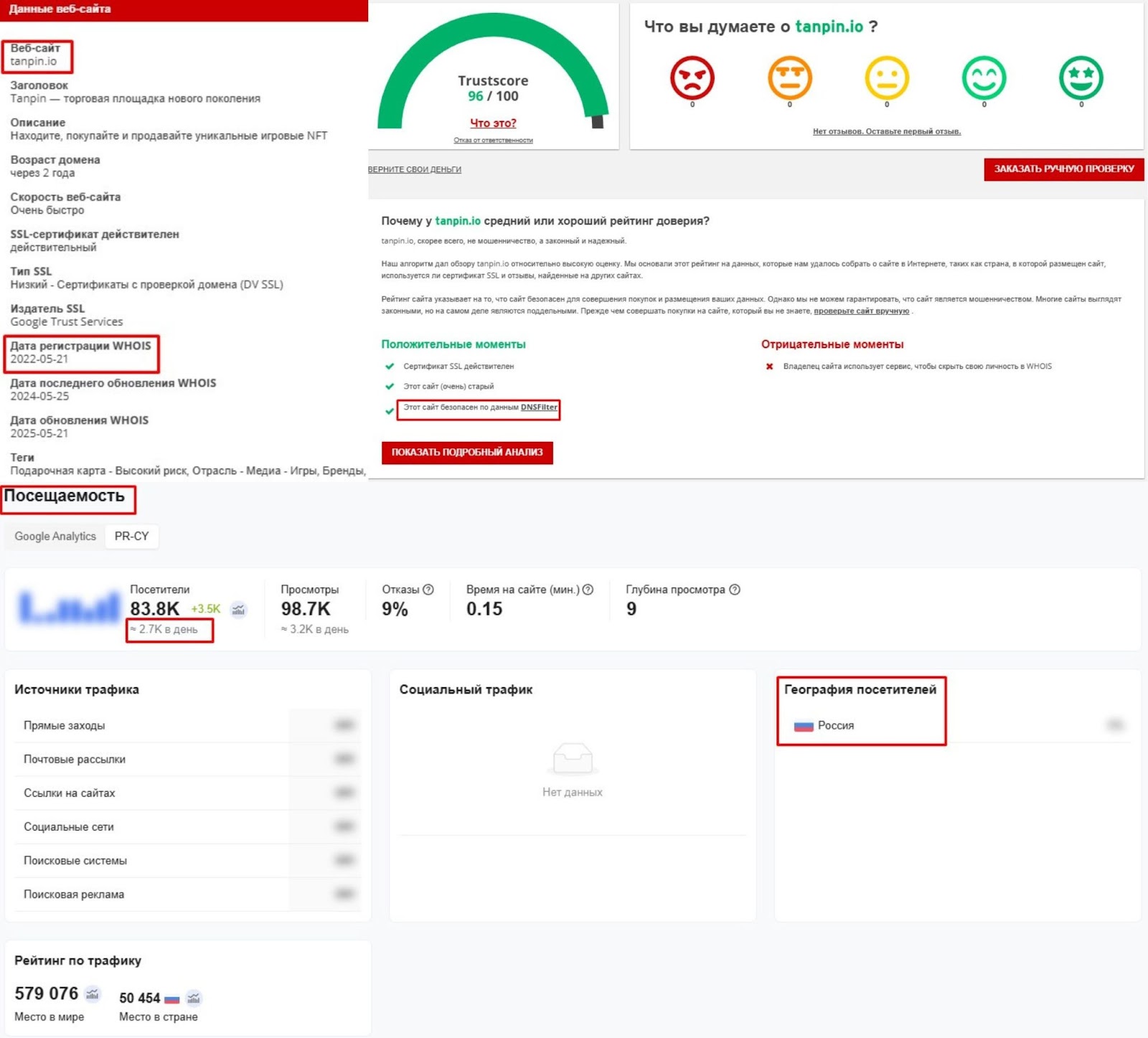This screenshot has width=1148, height=1038.
Task: Click ЗАКАЗАТЬ РУЧНУЮ ПРОВЕРКУ button
Action: [1063, 169]
